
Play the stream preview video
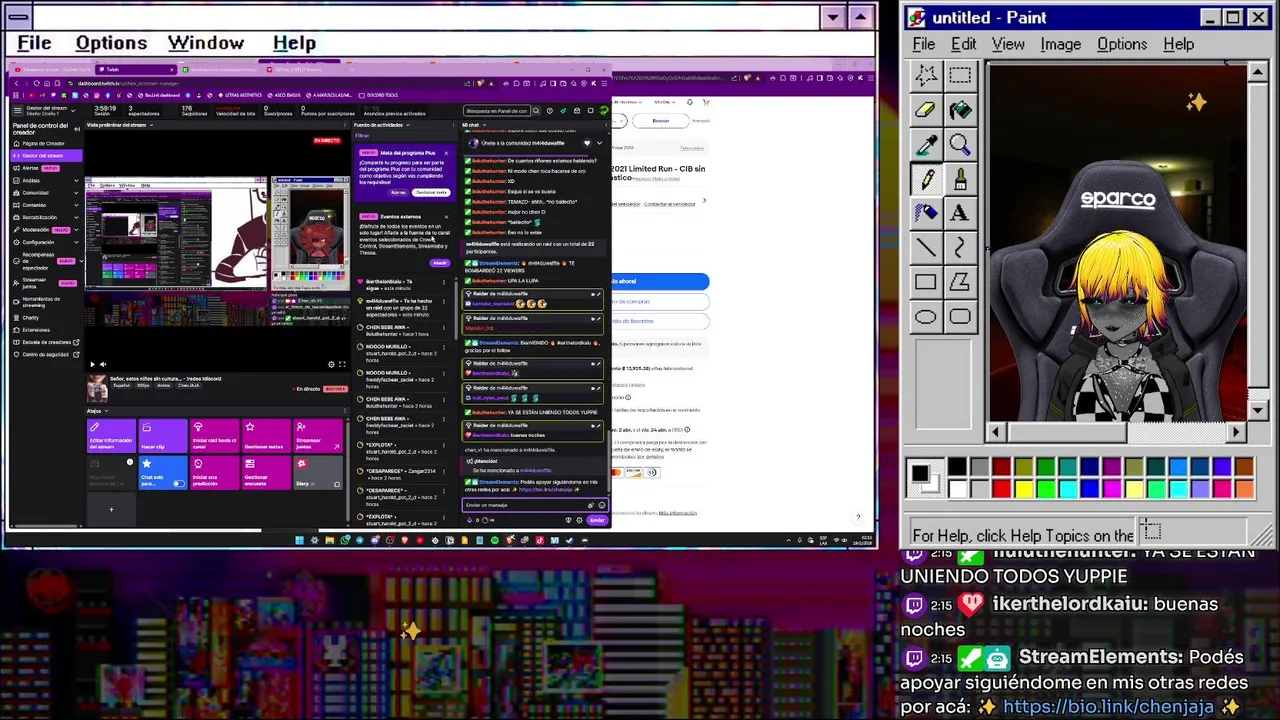tap(93, 364)
